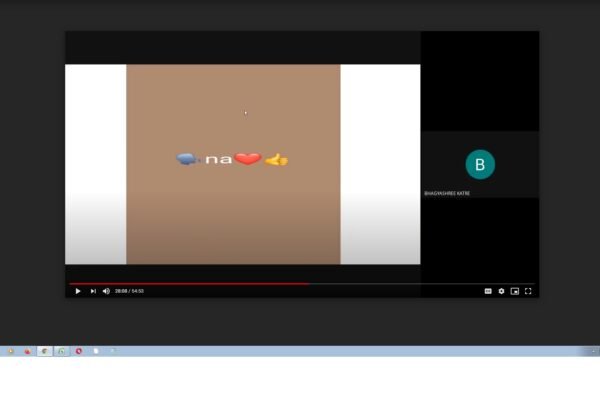Open the red circular app in the taskbar

[x=79, y=351]
